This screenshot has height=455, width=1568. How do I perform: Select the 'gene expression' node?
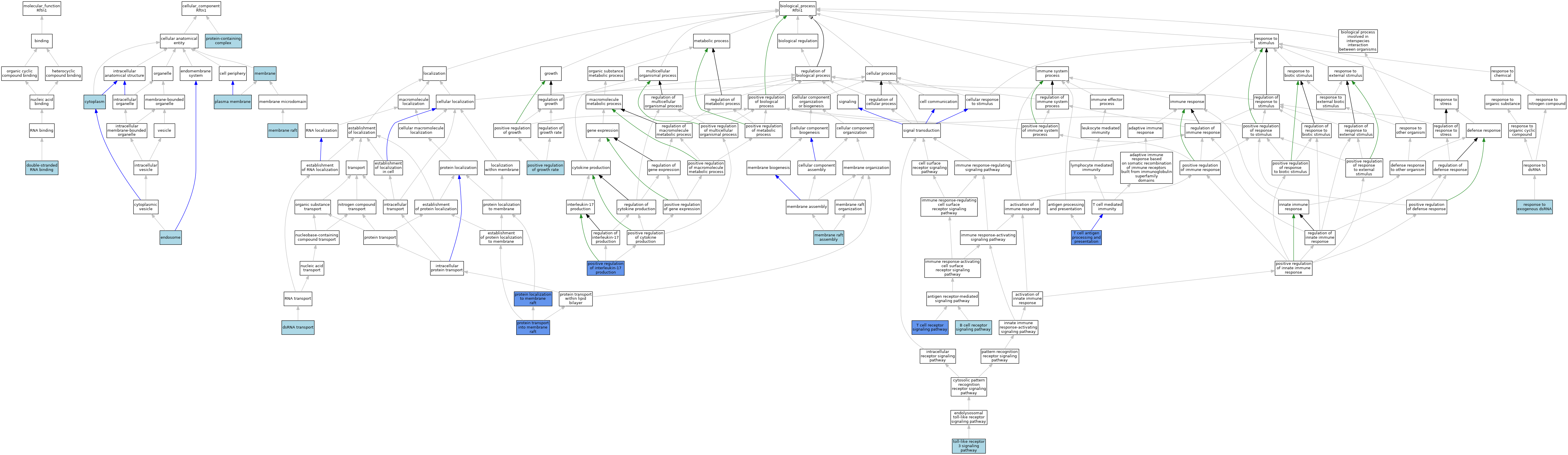(x=603, y=130)
